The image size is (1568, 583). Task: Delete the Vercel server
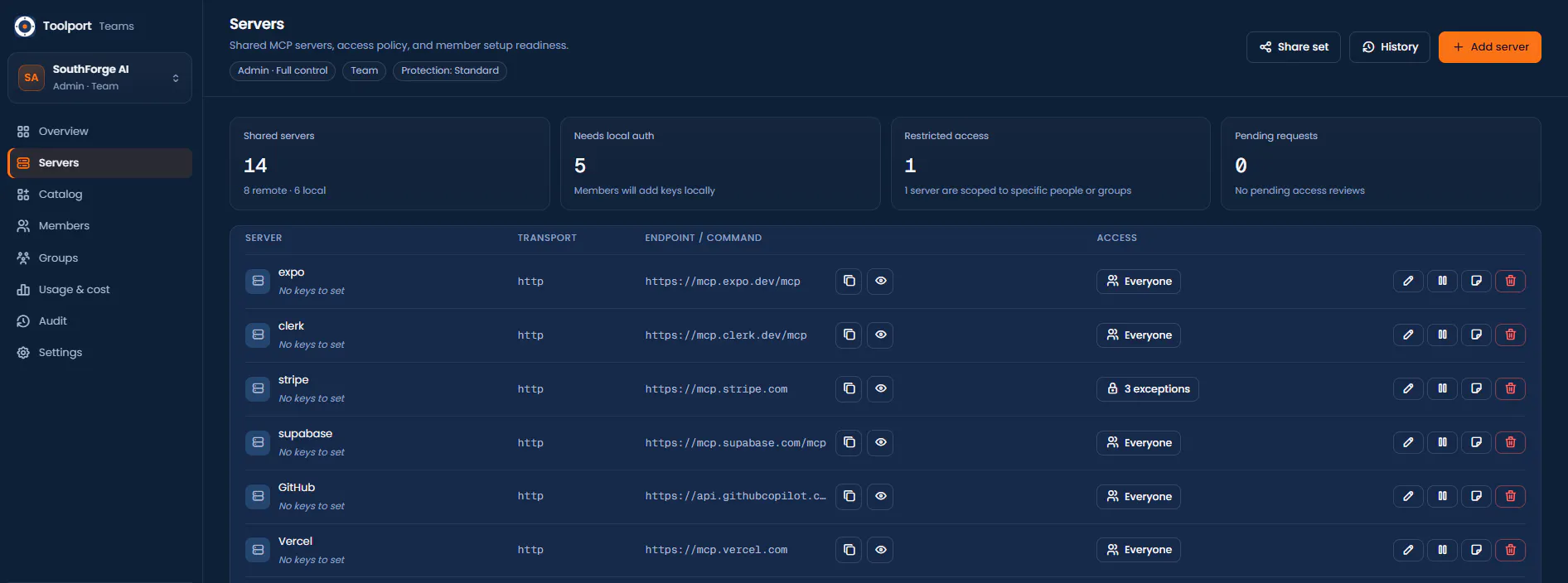(x=1510, y=550)
